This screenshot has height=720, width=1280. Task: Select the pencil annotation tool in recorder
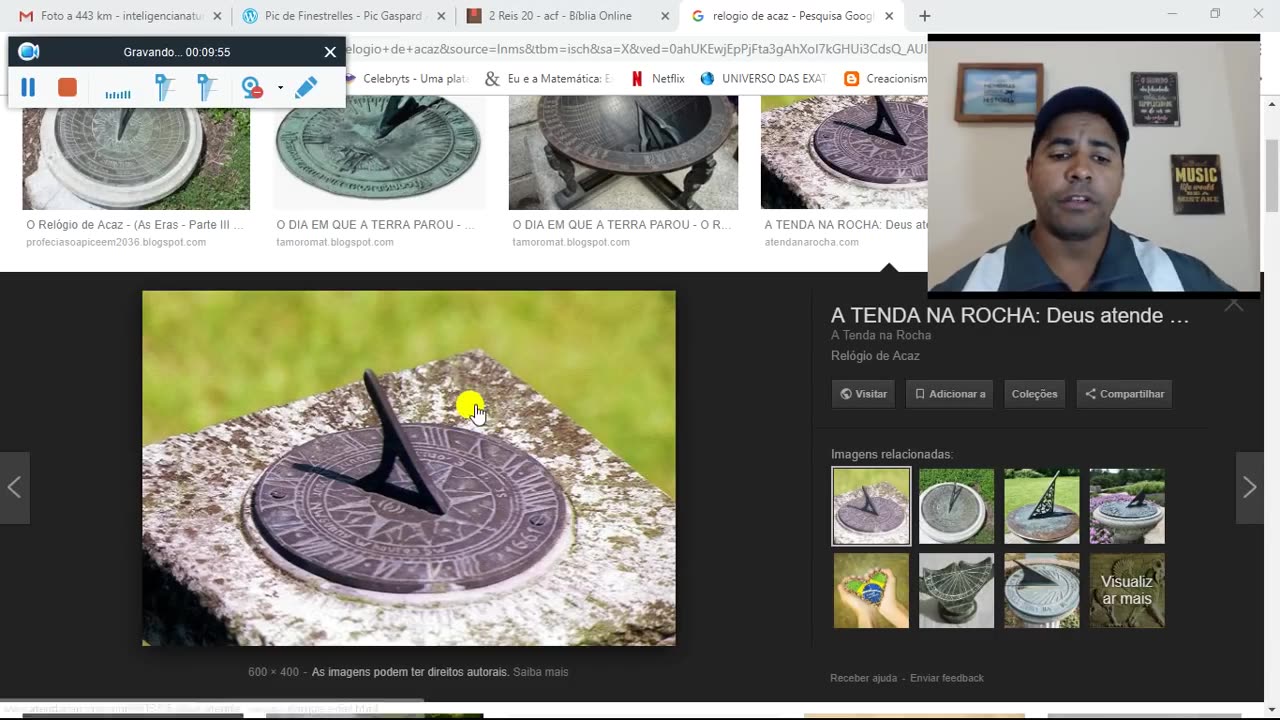coord(306,88)
